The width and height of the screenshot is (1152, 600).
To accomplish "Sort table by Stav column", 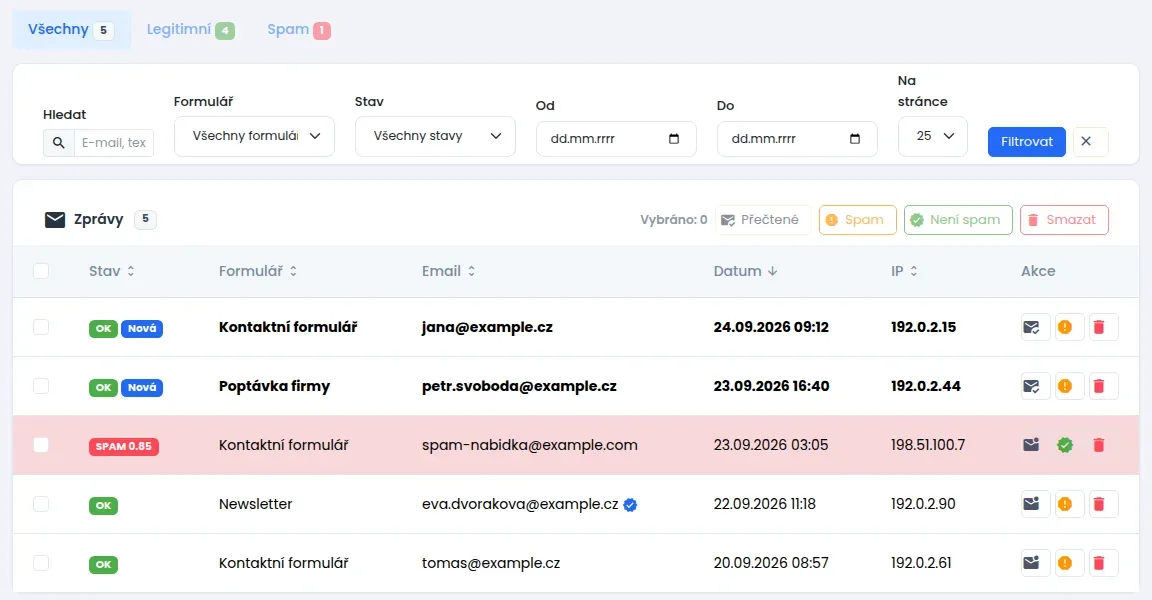I will tap(112, 271).
